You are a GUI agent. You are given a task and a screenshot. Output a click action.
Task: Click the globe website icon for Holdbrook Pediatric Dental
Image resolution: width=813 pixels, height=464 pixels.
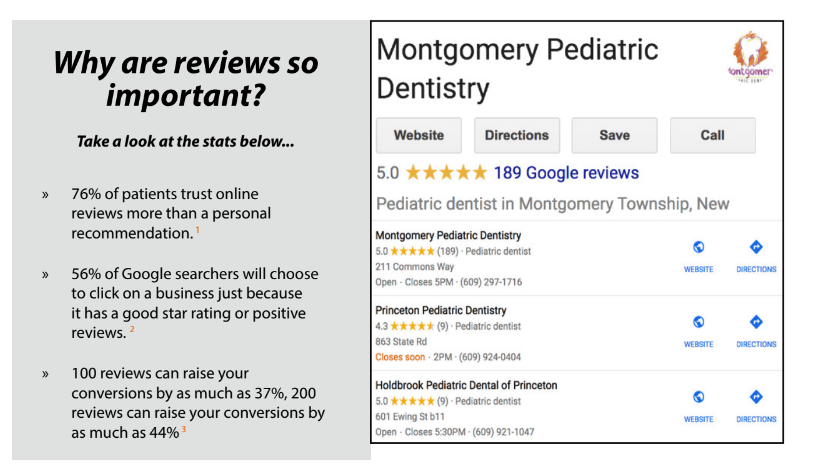pyautogui.click(x=698, y=397)
